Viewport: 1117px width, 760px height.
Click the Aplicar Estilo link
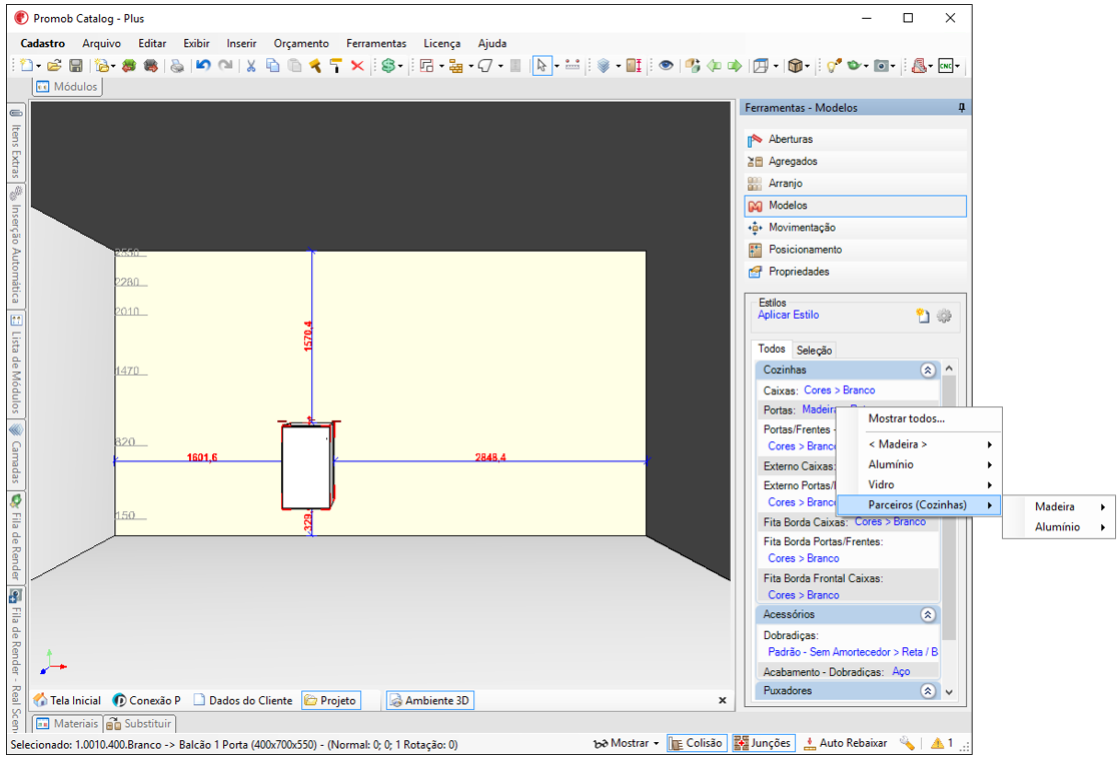click(788, 315)
